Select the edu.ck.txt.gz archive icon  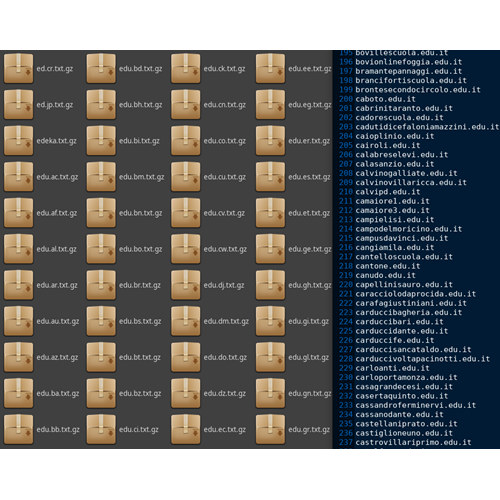coord(186,68)
